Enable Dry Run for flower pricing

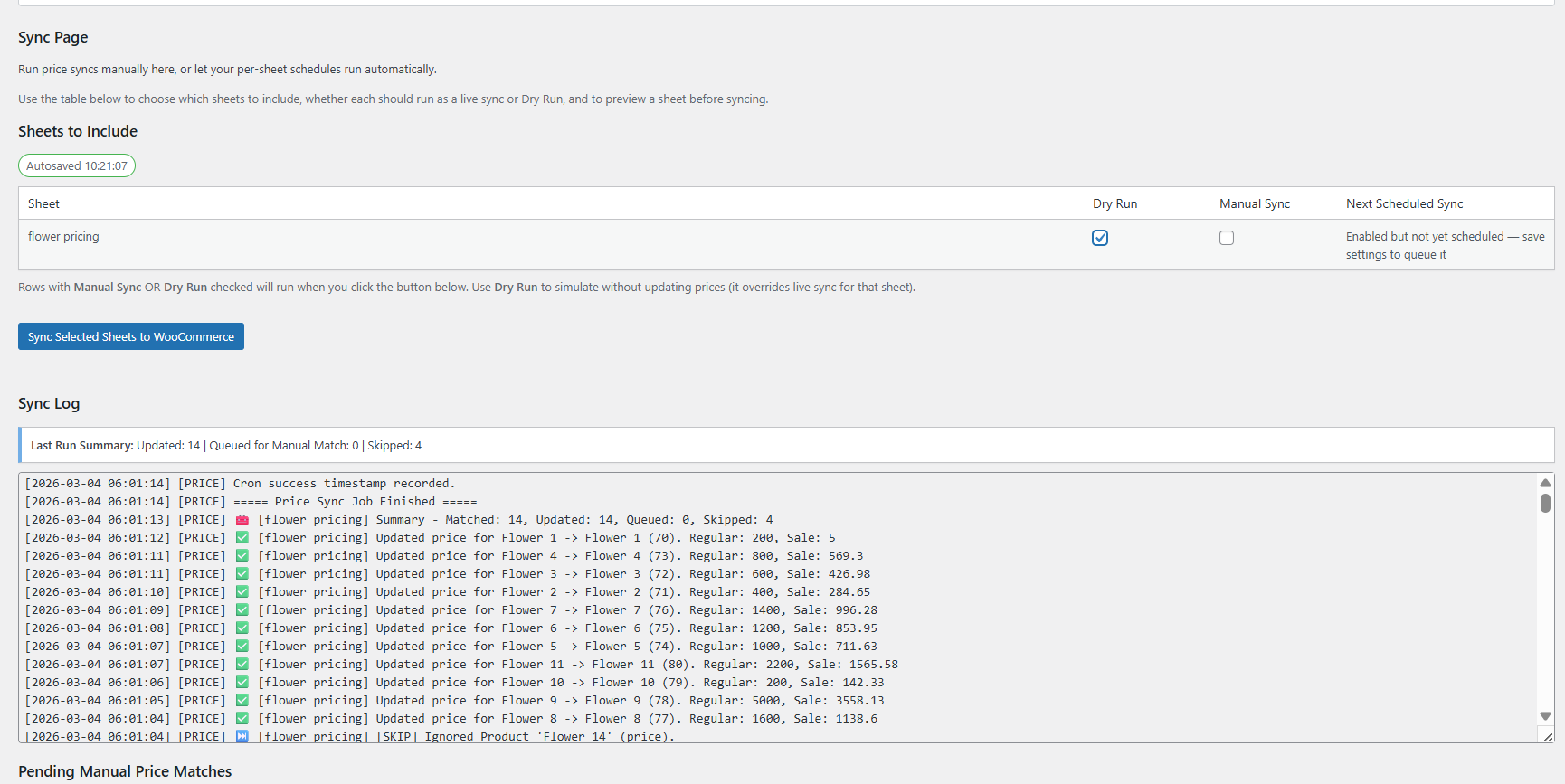(1100, 238)
